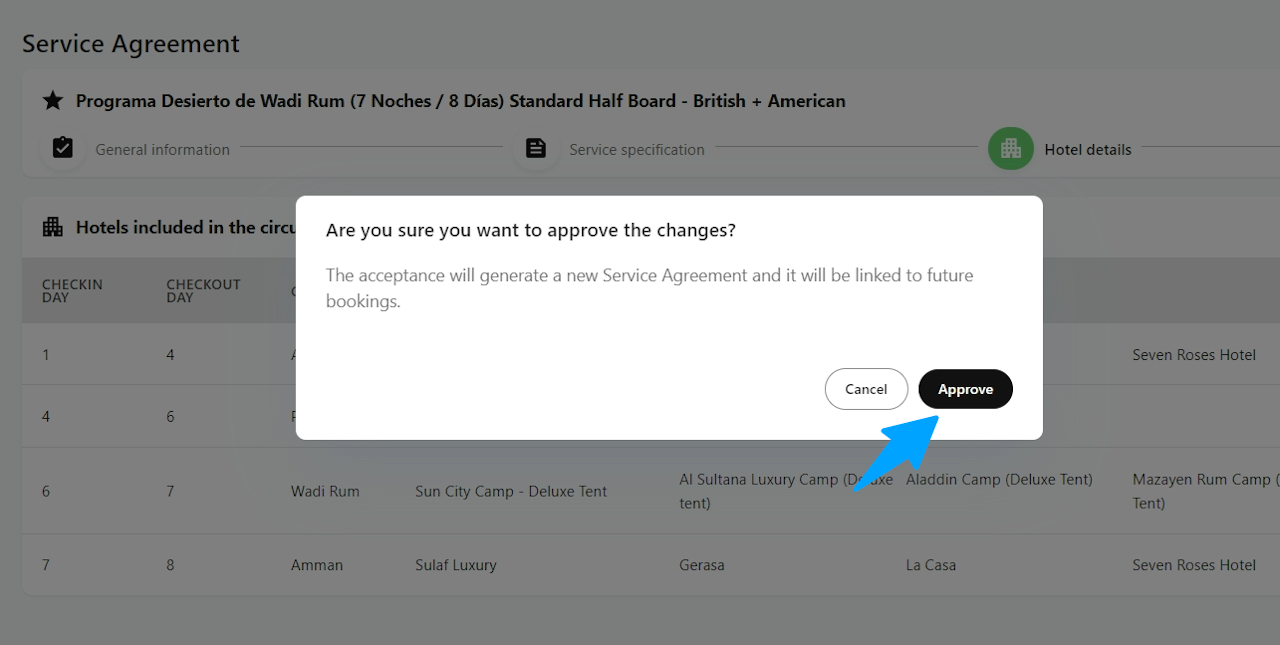Cancel the approve changes dialog
Screen dimensions: 1280x645
pos(866,389)
